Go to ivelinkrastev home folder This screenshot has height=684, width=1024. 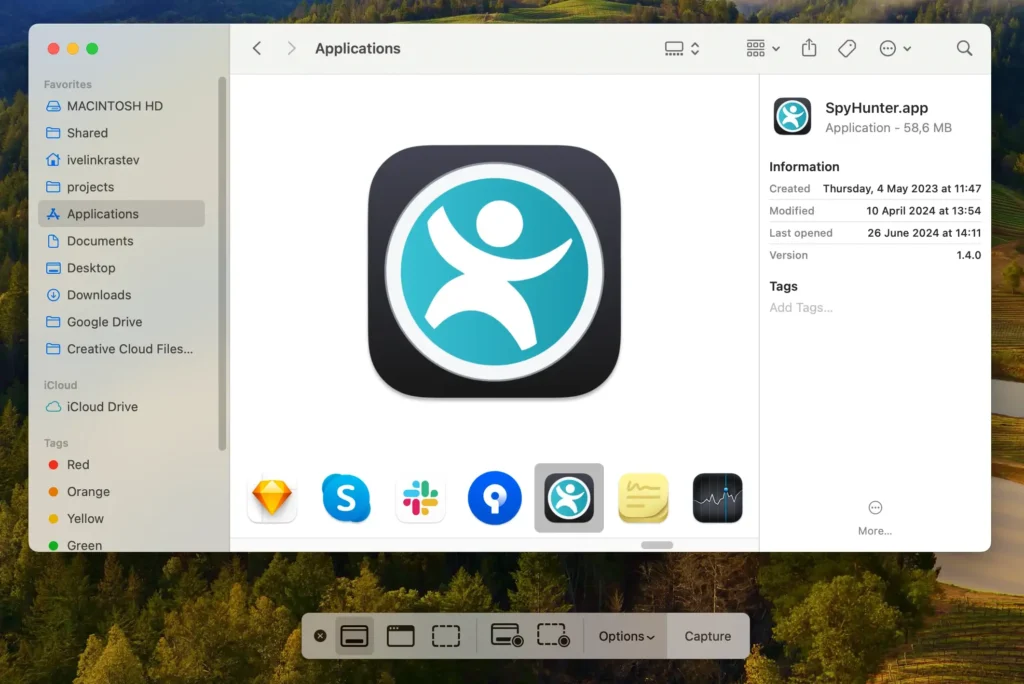[x=121, y=159]
